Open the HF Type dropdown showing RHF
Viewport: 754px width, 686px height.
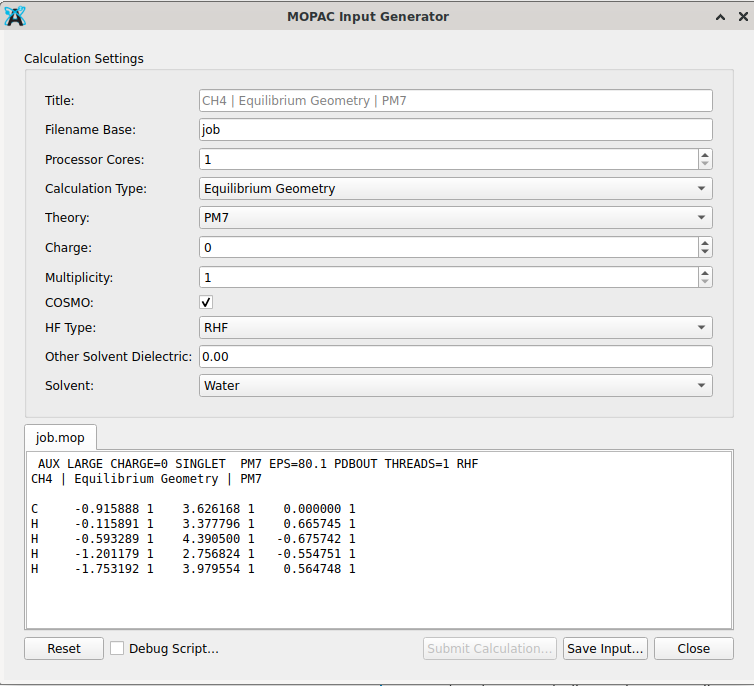[x=455, y=328]
